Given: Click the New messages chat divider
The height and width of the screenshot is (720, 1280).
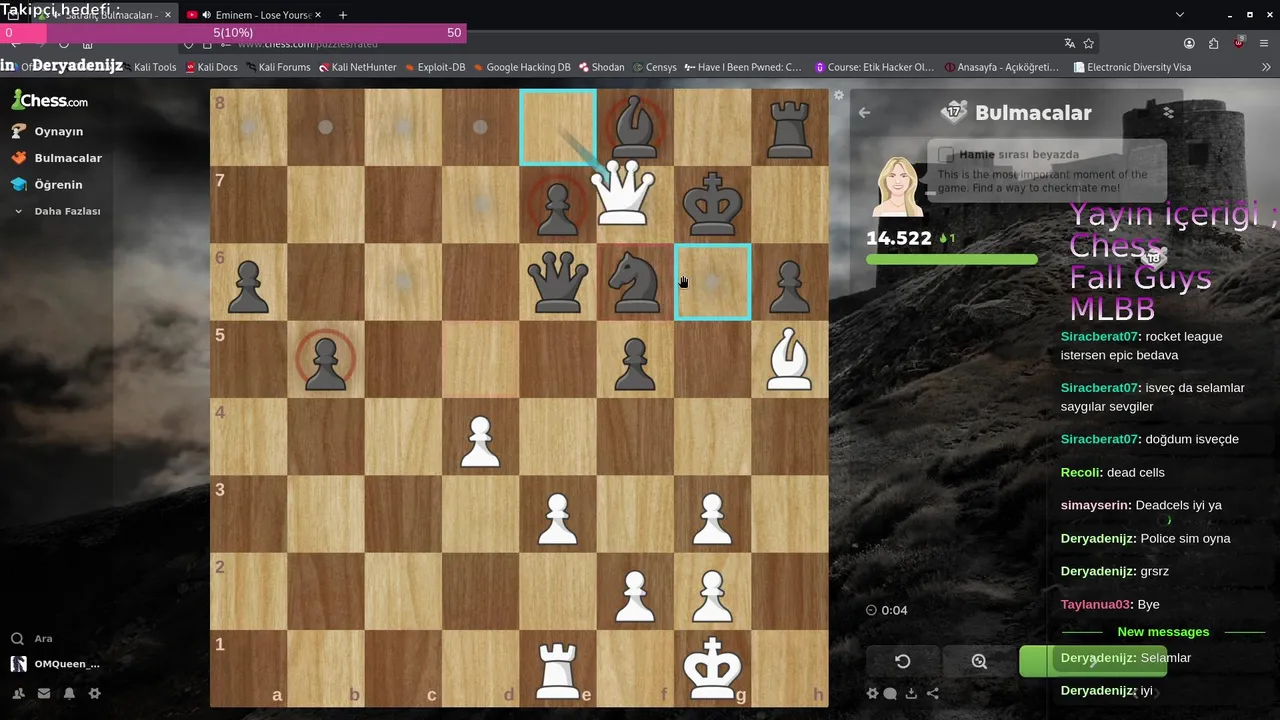Looking at the screenshot, I should pyautogui.click(x=1163, y=632).
